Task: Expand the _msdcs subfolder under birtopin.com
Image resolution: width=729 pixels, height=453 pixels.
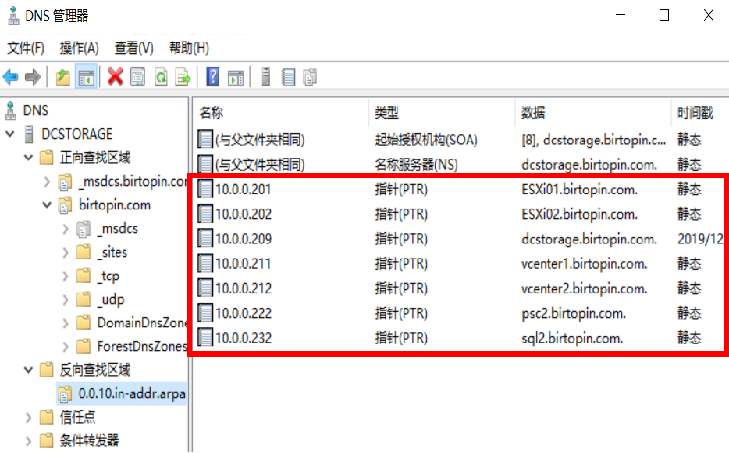Action: [x=65, y=229]
